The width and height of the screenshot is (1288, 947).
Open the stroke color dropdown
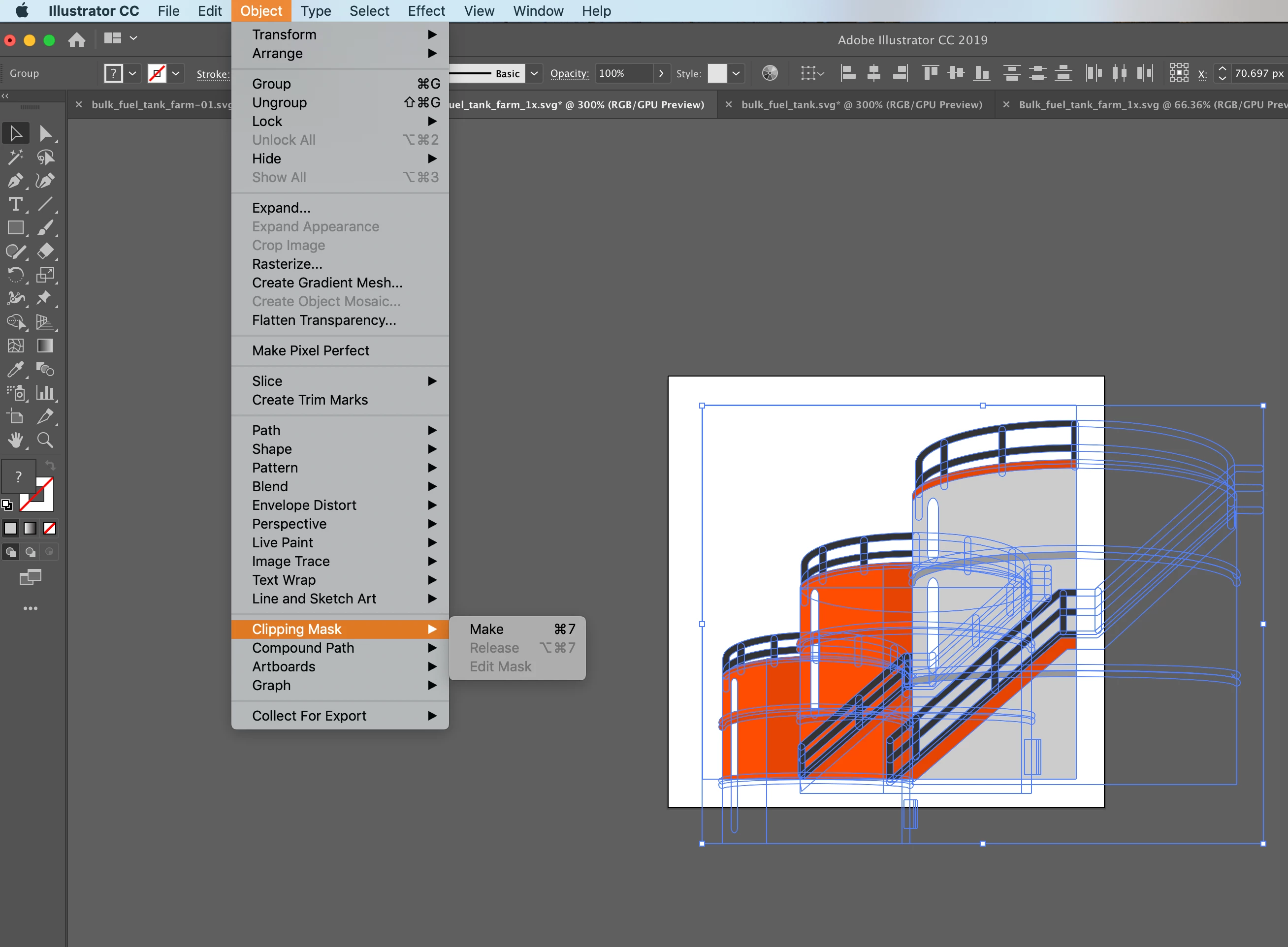176,73
